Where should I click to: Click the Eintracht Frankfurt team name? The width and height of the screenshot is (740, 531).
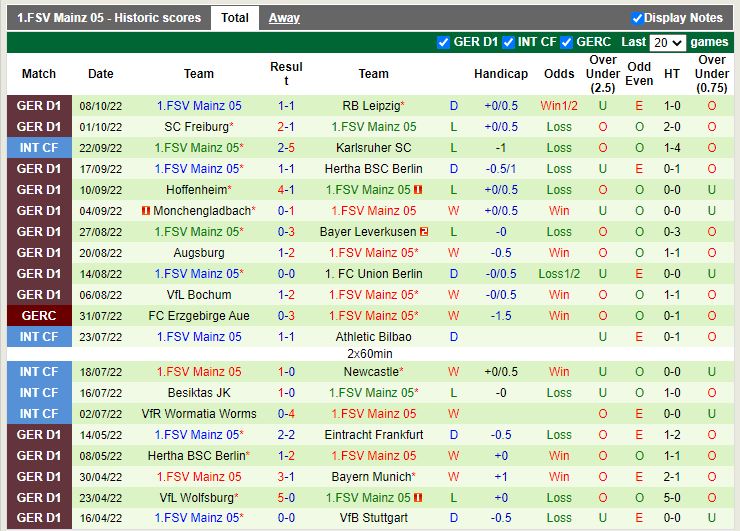click(373, 435)
